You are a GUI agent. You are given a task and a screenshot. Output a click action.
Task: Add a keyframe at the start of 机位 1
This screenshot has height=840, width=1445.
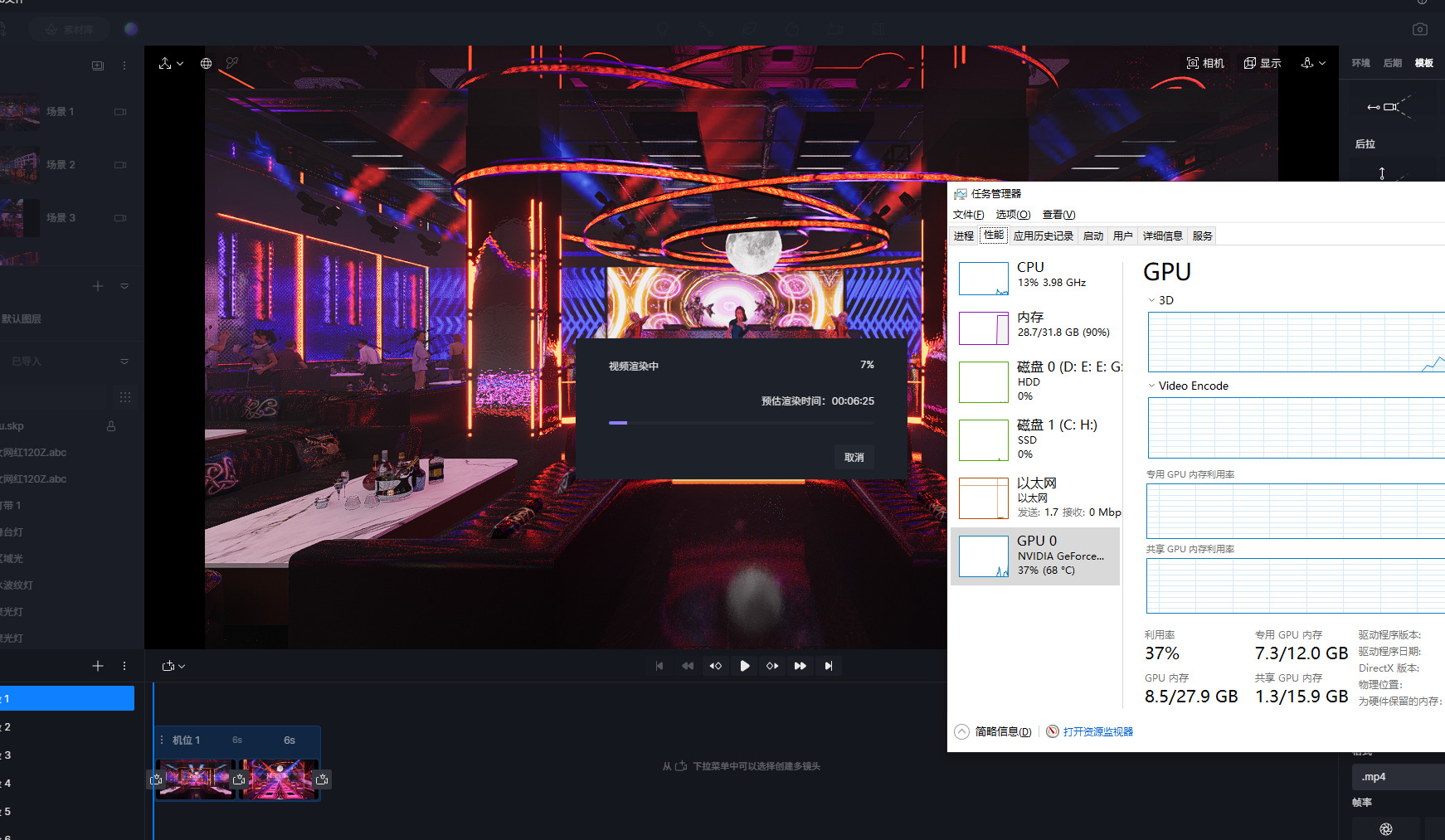pos(156,779)
